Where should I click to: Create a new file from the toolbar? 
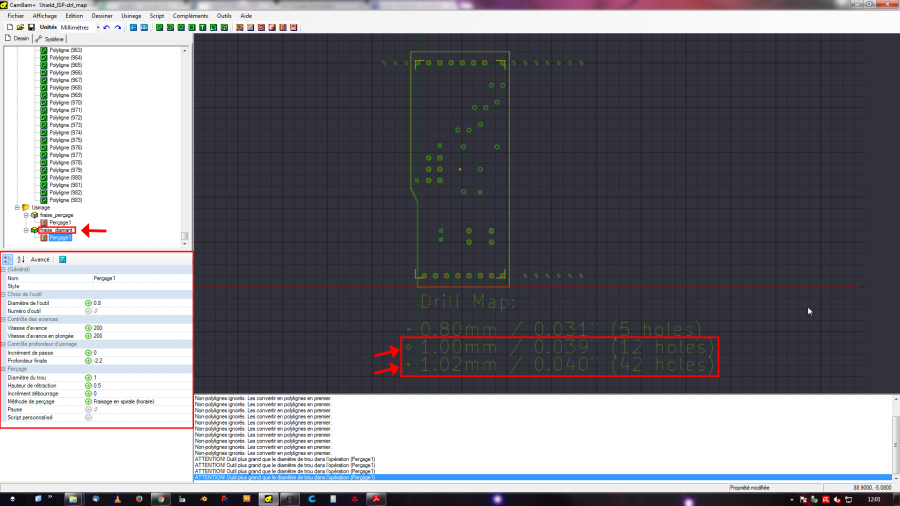click(x=10, y=27)
